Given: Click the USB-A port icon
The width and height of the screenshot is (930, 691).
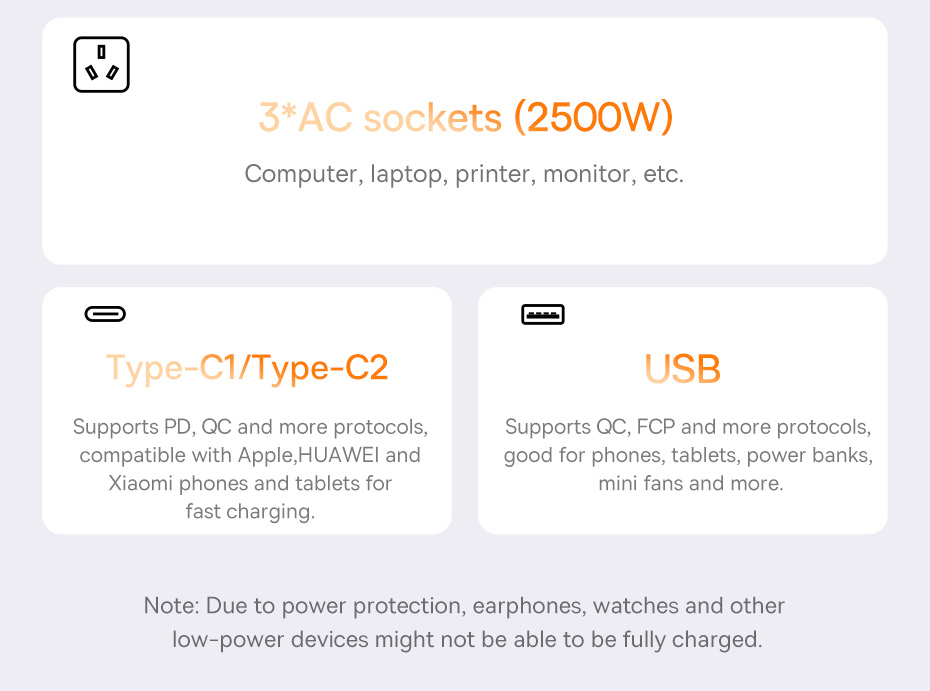Looking at the screenshot, I should 543,315.
